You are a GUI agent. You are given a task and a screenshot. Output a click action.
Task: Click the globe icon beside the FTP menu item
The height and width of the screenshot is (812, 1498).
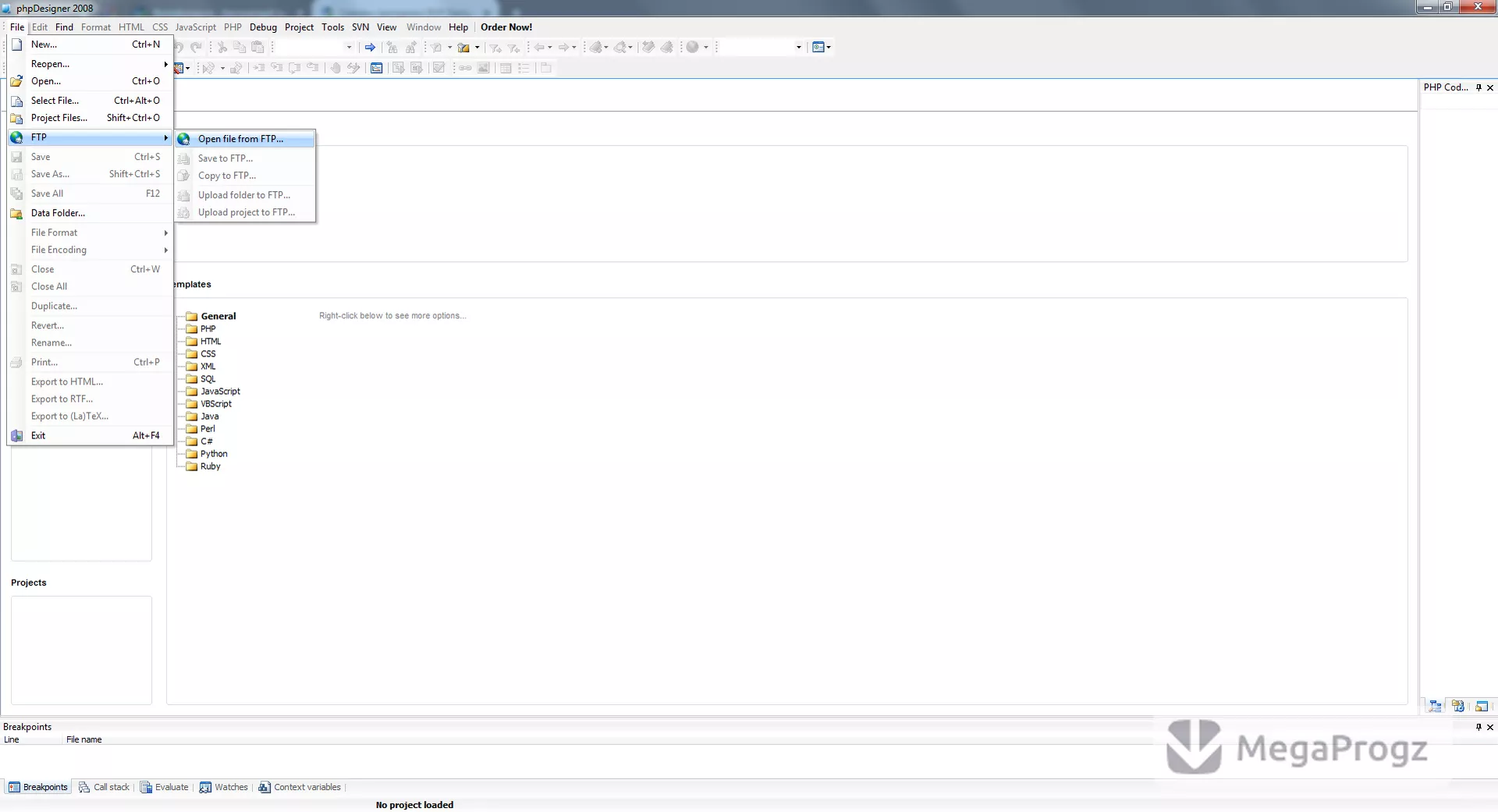16,137
